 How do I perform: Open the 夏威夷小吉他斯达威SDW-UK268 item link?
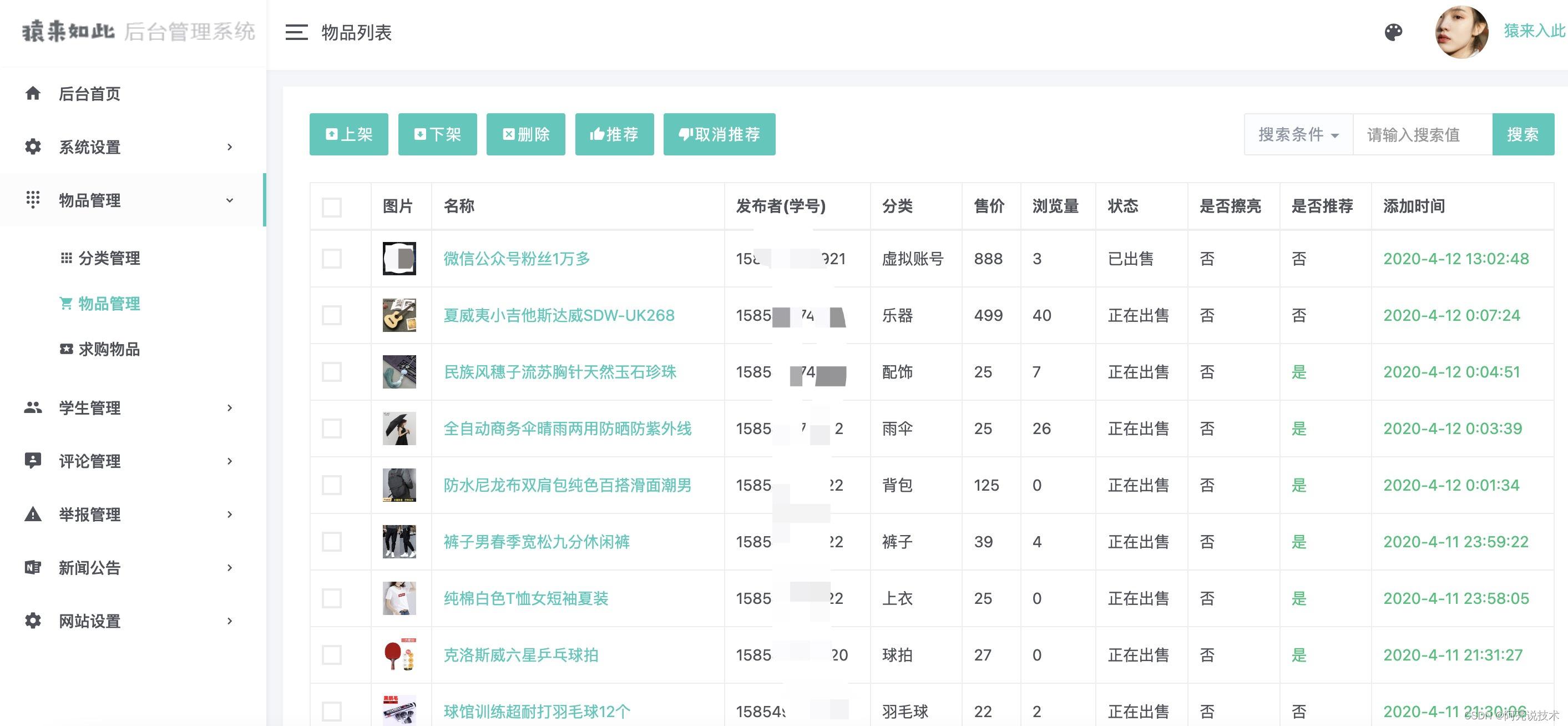(559, 315)
